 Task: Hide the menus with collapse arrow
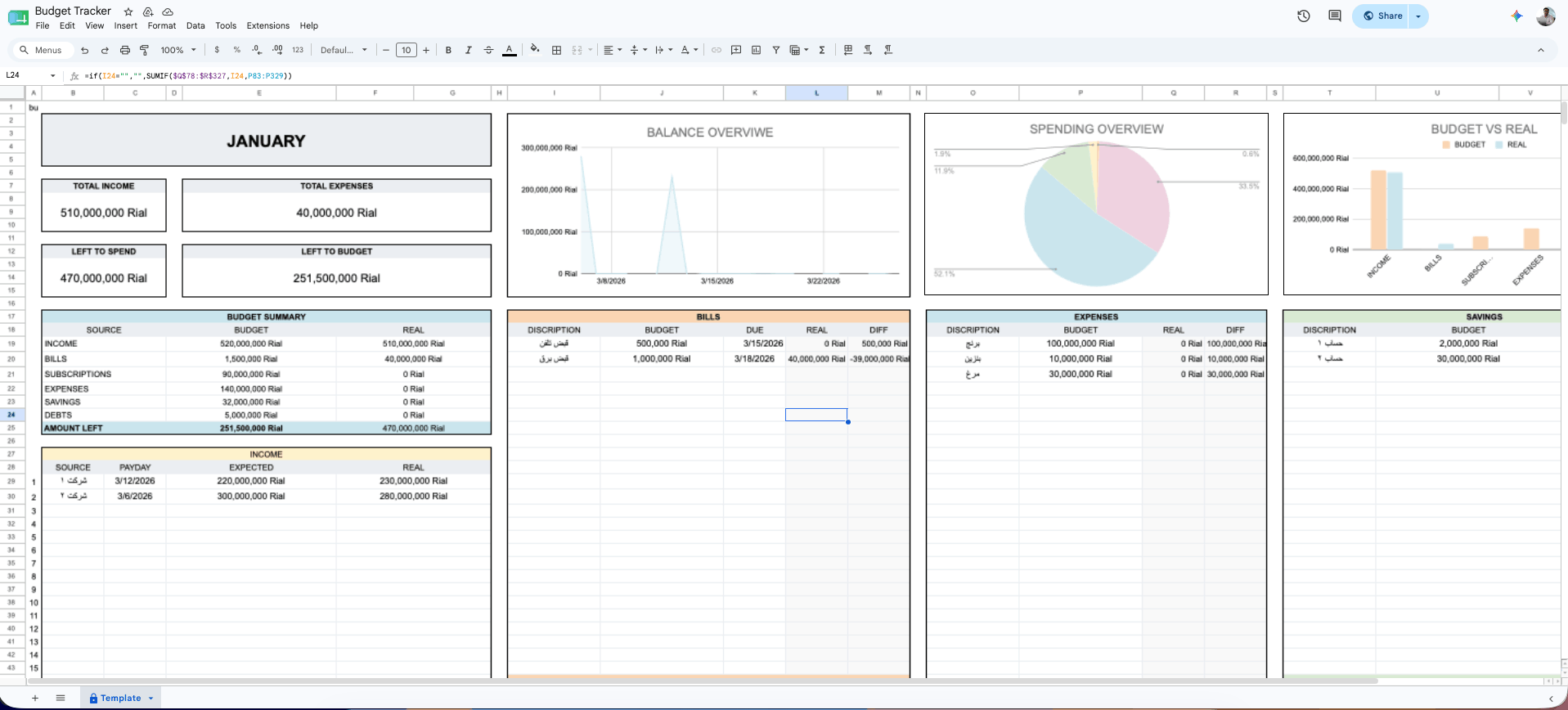pyautogui.click(x=1541, y=50)
